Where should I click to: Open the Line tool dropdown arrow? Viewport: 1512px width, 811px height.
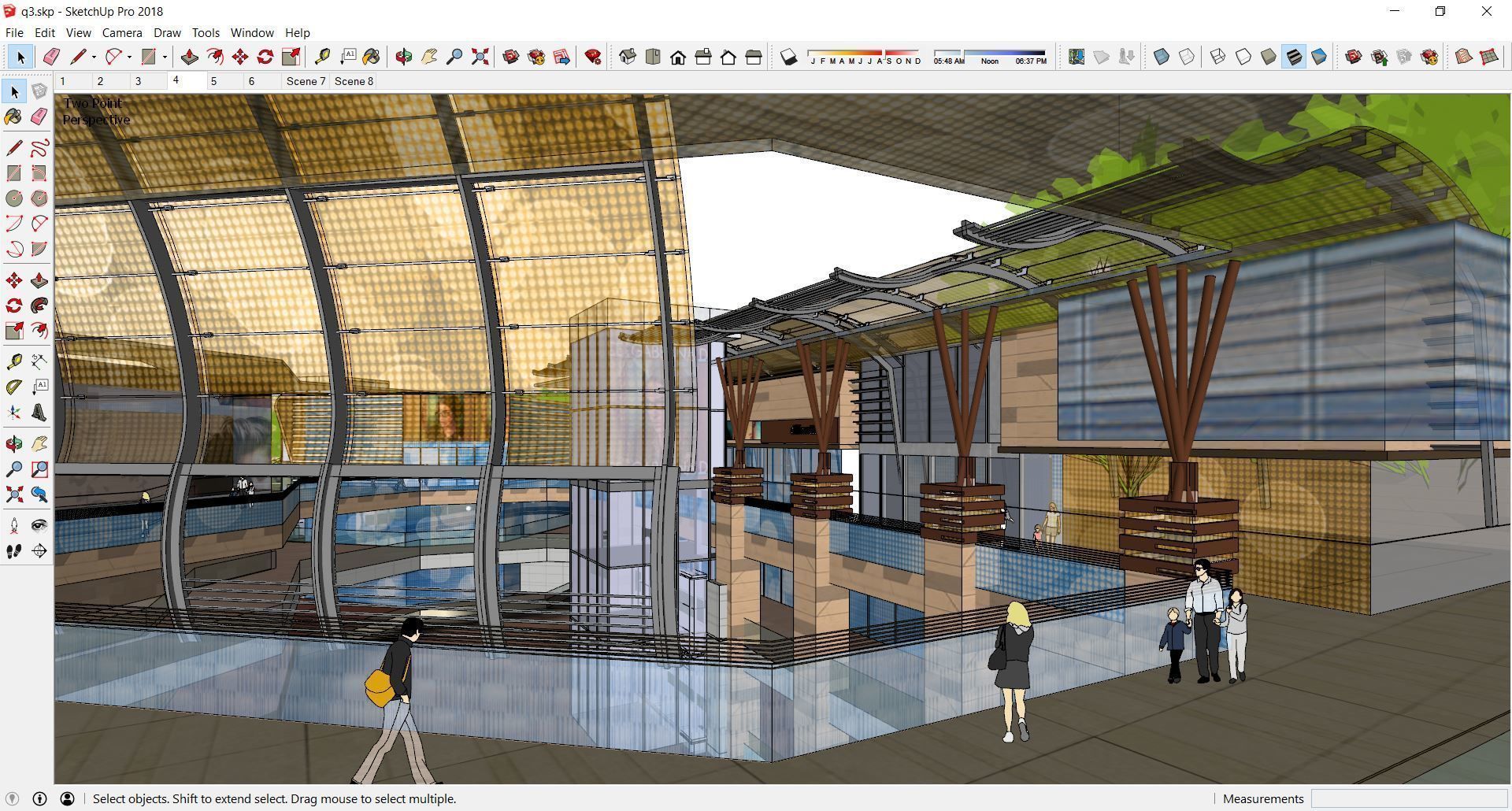pyautogui.click(x=92, y=56)
